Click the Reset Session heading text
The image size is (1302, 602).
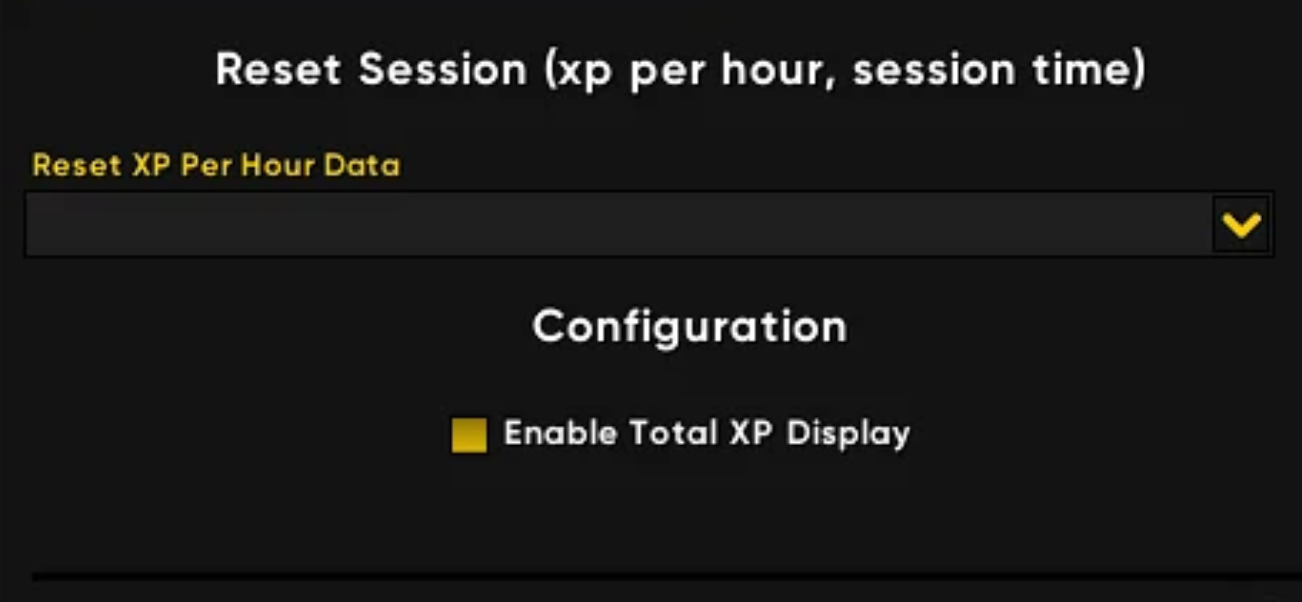(680, 70)
